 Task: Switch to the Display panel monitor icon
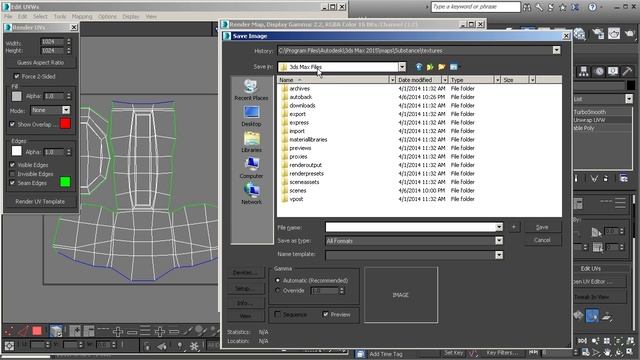pos(613,71)
